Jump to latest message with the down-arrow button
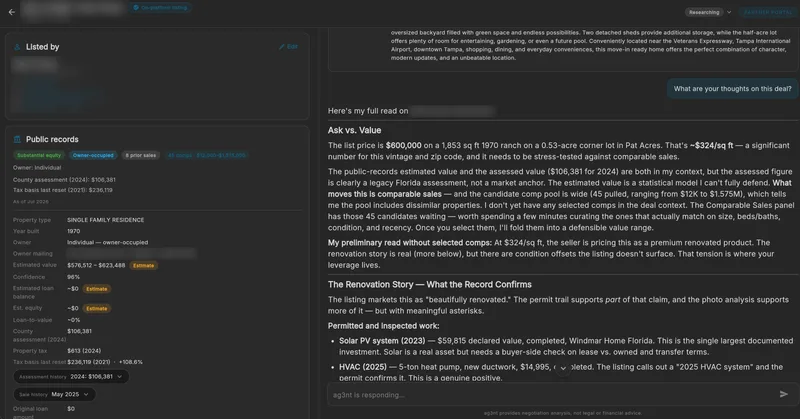The image size is (800, 419). click(563, 368)
